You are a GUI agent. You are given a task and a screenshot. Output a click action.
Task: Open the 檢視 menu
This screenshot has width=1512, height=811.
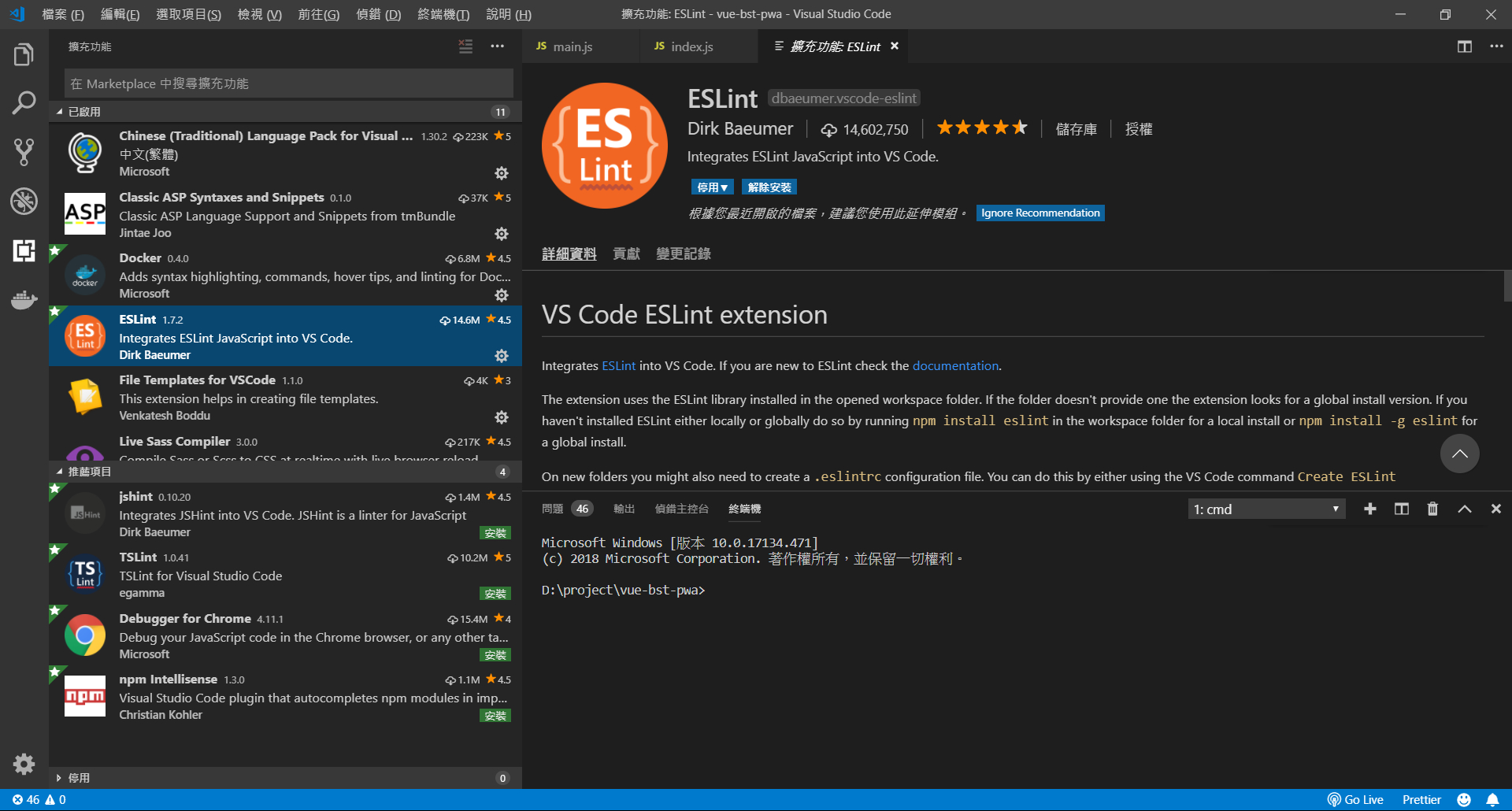tap(258, 14)
